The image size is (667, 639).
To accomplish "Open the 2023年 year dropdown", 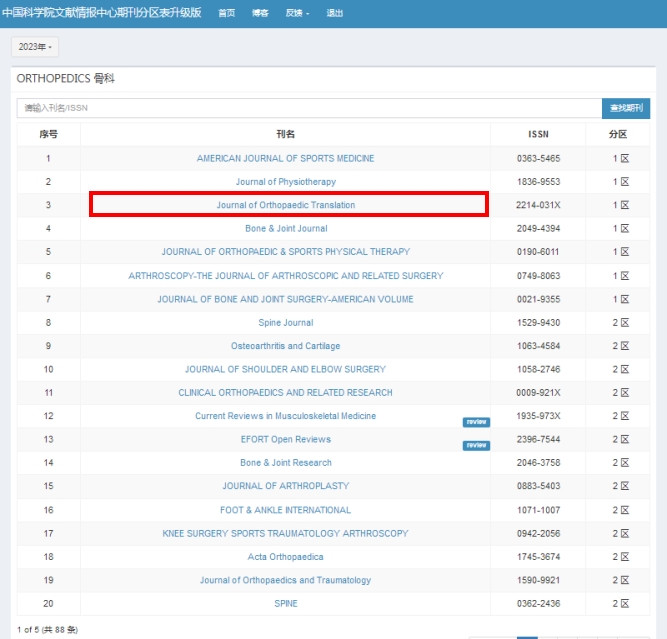I will click(x=35, y=47).
